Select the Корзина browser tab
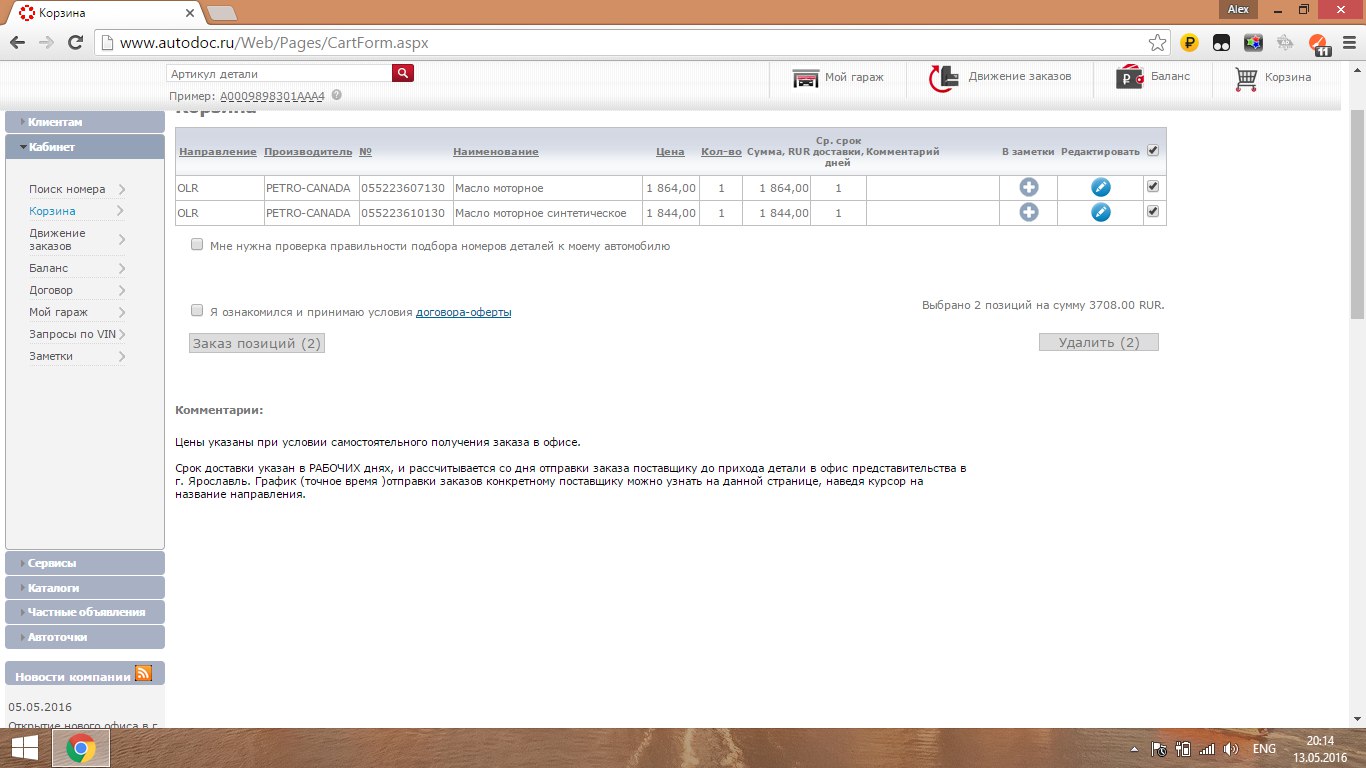 (105, 13)
